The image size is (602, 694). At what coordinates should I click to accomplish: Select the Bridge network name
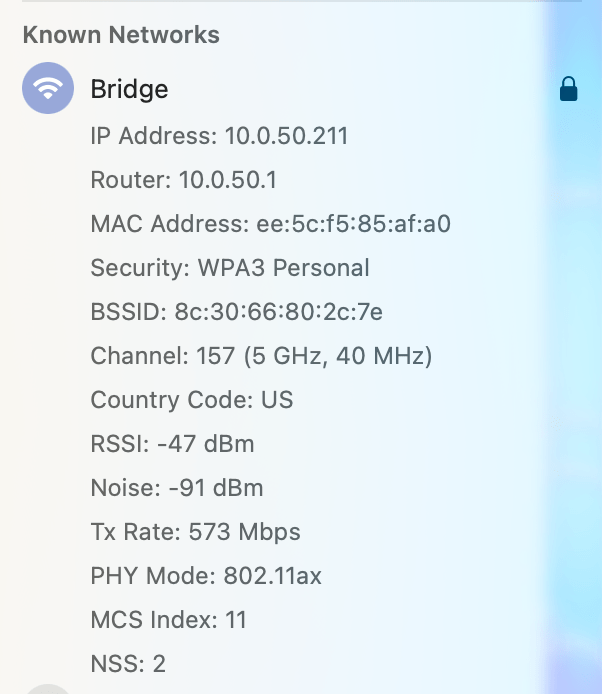129,89
